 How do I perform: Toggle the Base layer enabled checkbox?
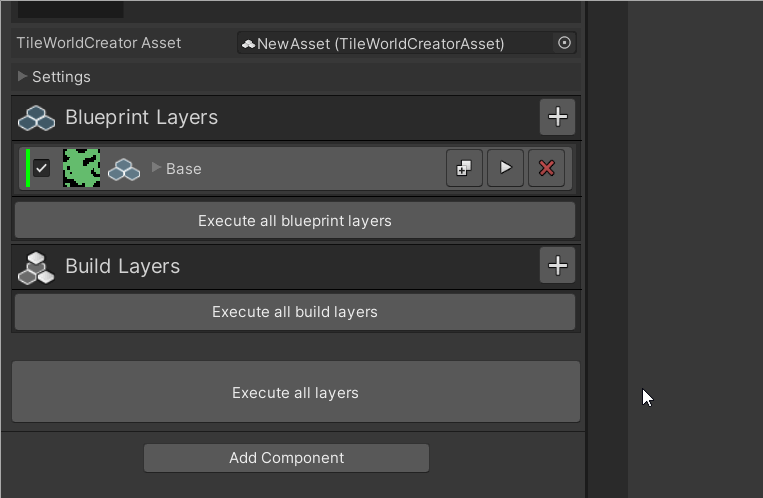coord(42,168)
